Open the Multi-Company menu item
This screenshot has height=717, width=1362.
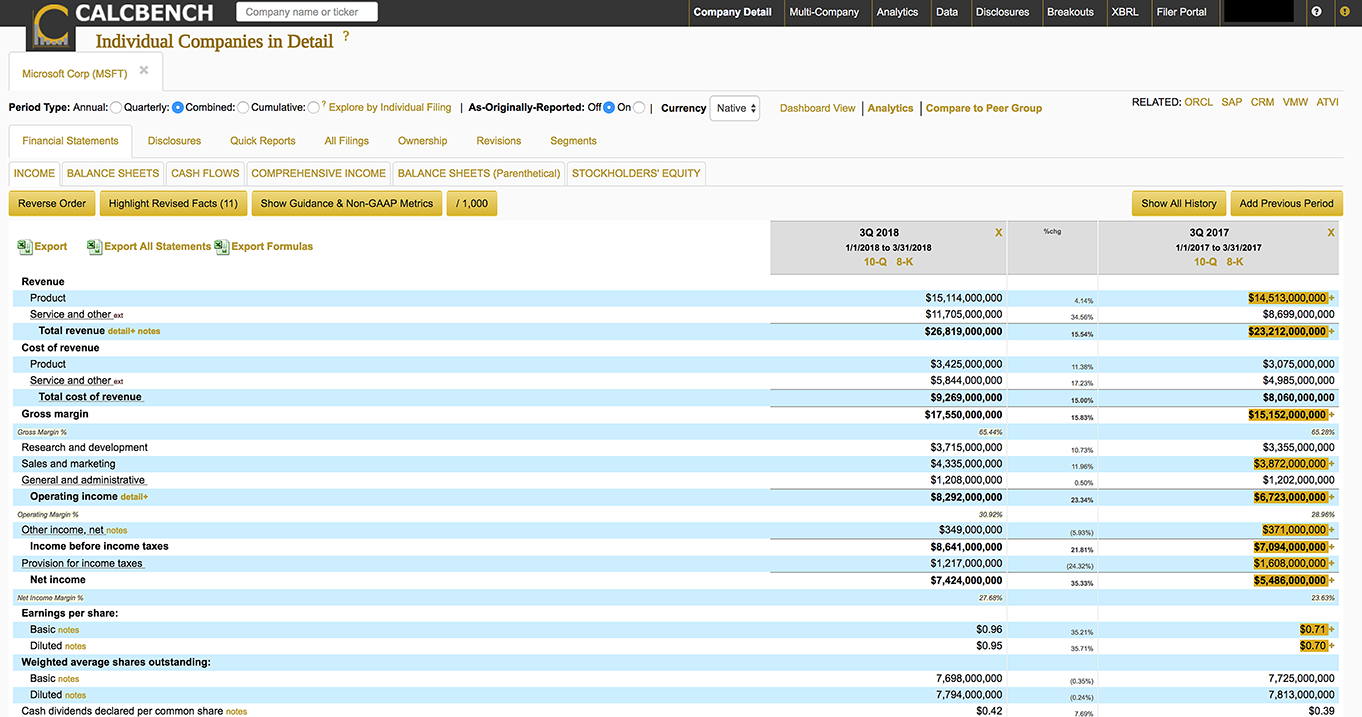tap(823, 12)
